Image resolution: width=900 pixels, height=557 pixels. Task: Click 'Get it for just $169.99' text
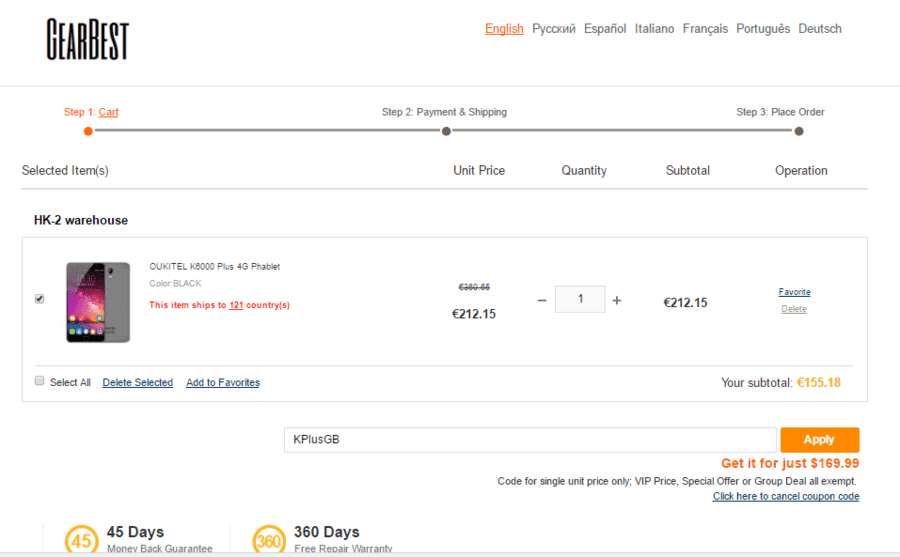click(790, 463)
